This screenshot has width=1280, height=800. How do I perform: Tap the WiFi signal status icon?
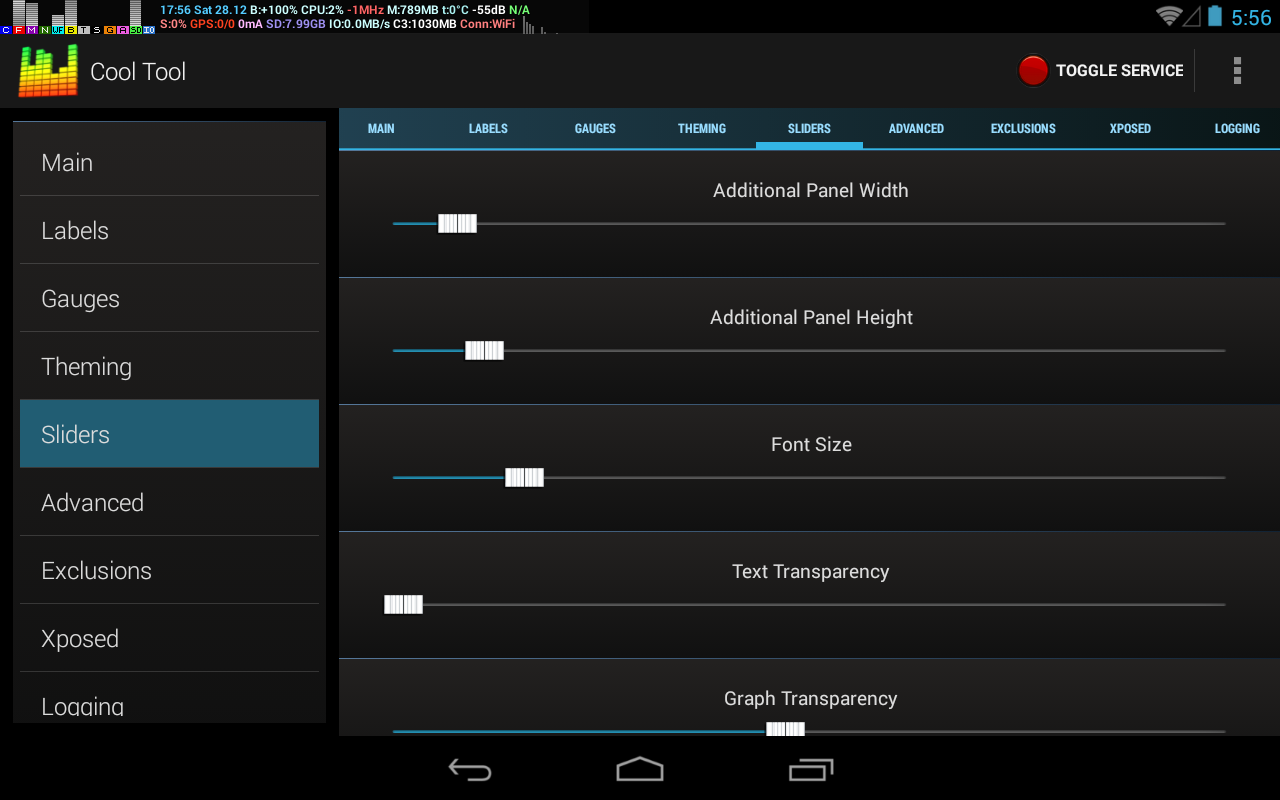coord(1168,16)
